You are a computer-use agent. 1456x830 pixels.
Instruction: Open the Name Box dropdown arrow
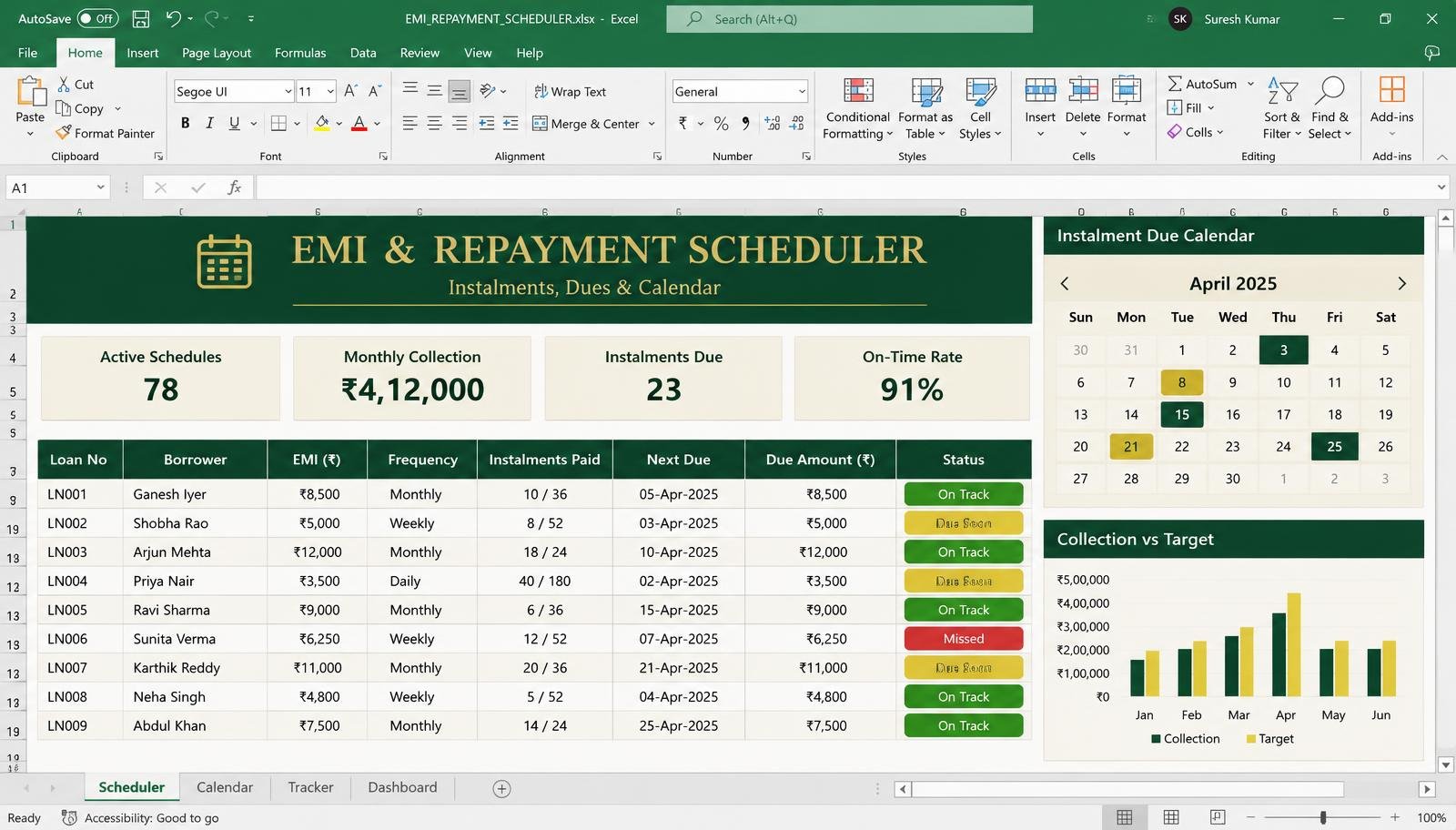pos(100,187)
